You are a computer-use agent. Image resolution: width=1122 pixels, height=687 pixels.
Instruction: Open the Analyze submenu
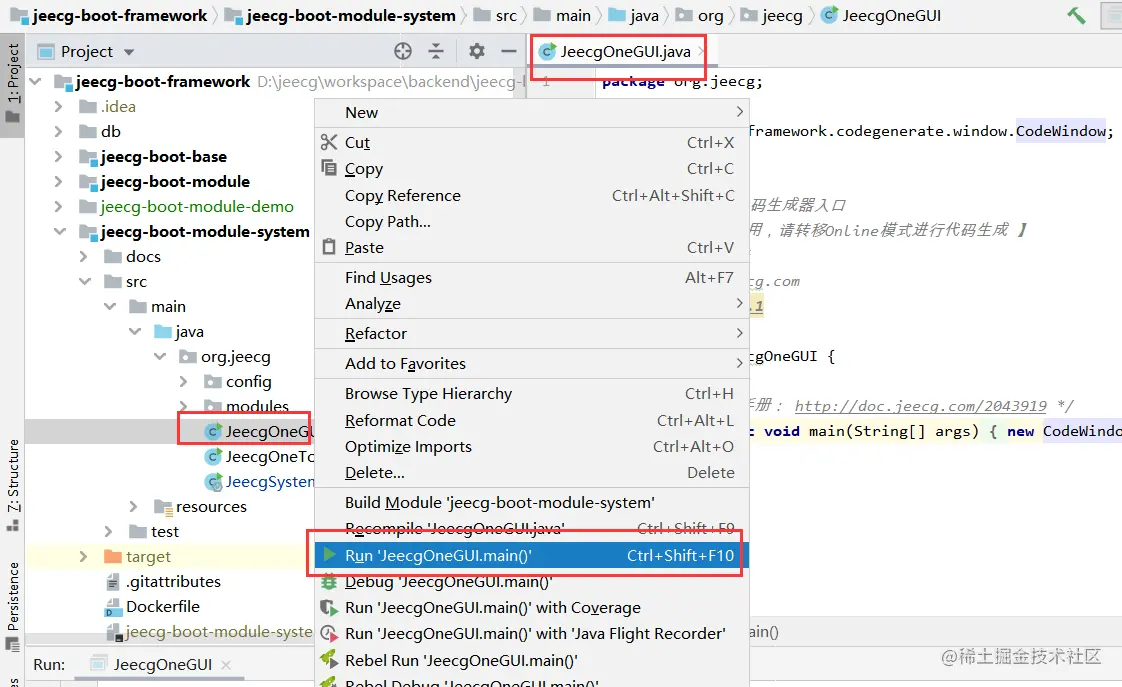point(532,303)
